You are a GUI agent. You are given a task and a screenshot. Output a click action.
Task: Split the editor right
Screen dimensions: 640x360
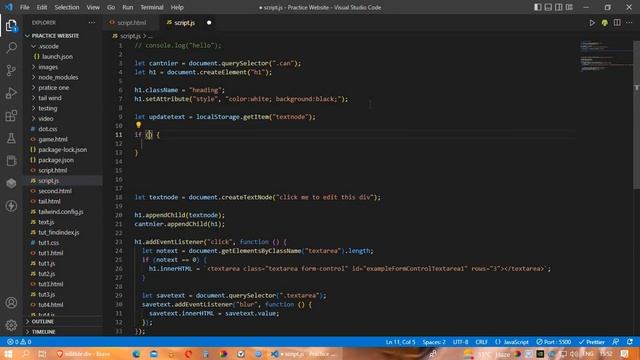(617, 23)
